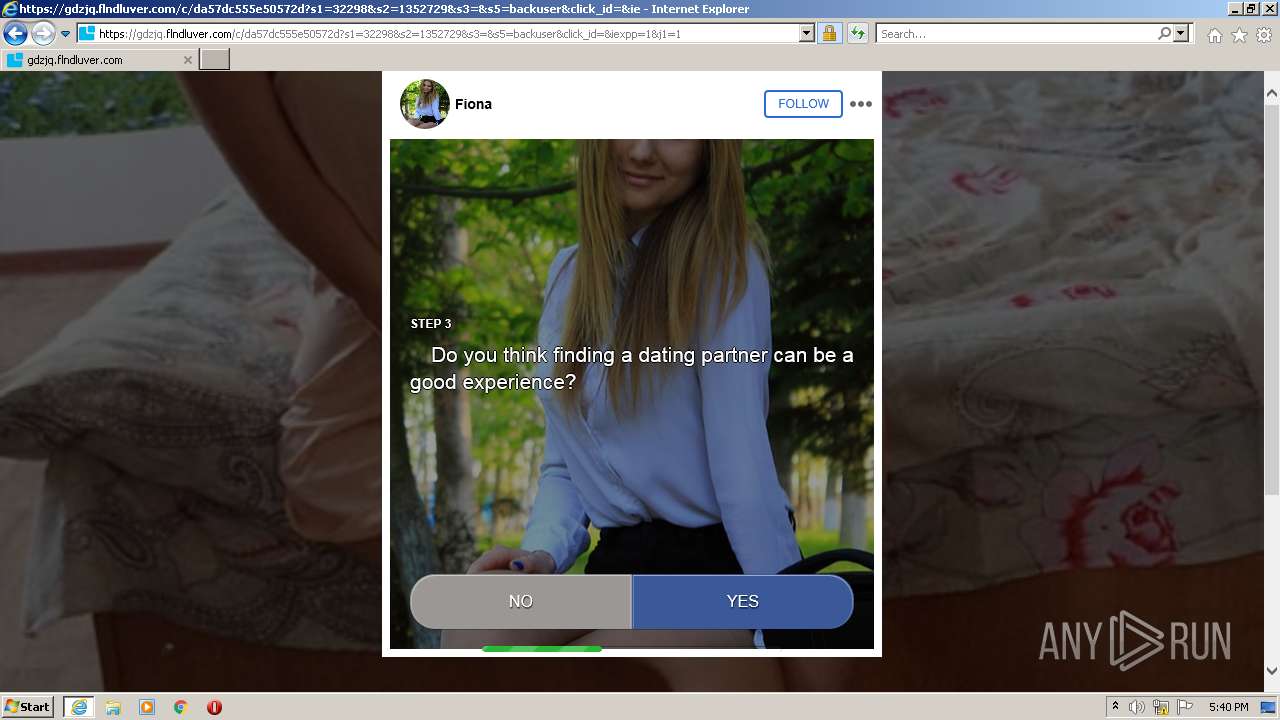Screen dimensions: 1280x720
Task: Expand the address bar autocomplete dropdown
Action: click(x=807, y=34)
